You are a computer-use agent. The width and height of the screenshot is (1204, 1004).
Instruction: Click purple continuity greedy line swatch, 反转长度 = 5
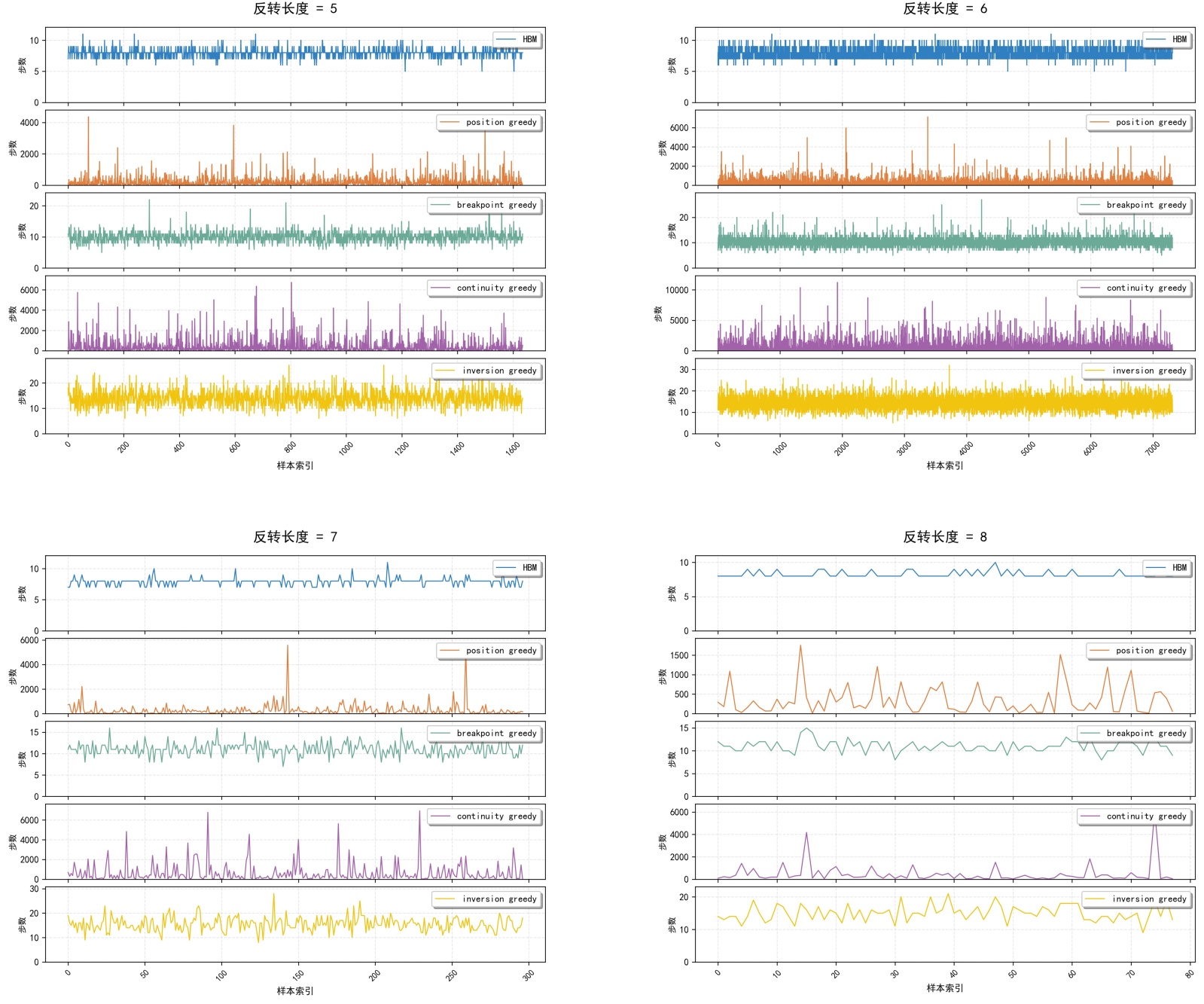point(440,288)
